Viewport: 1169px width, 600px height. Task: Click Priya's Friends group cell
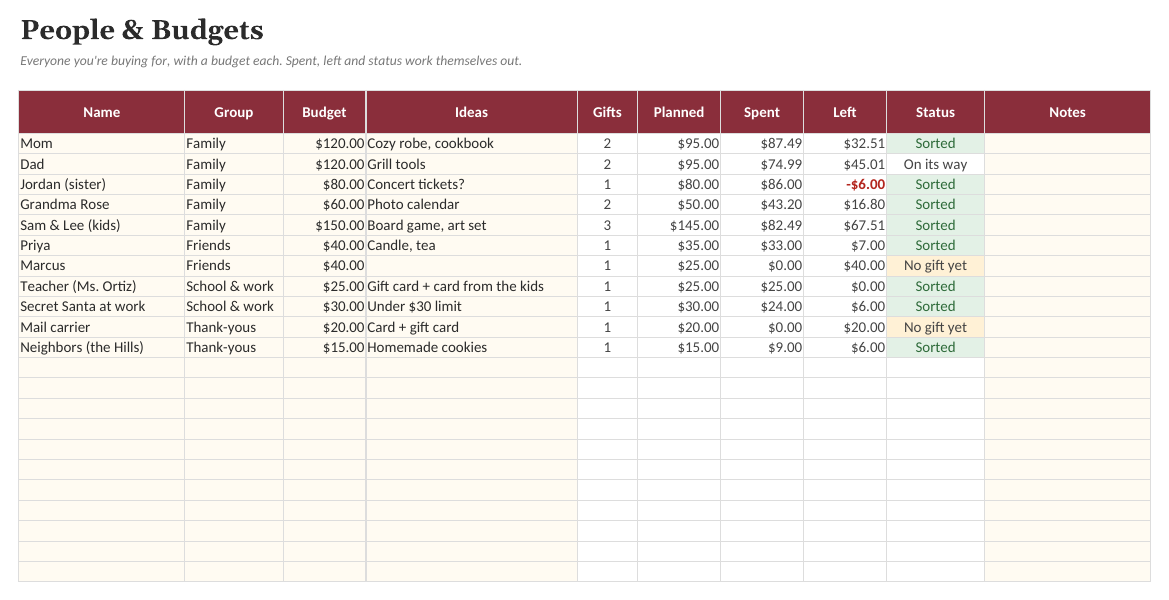[233, 245]
